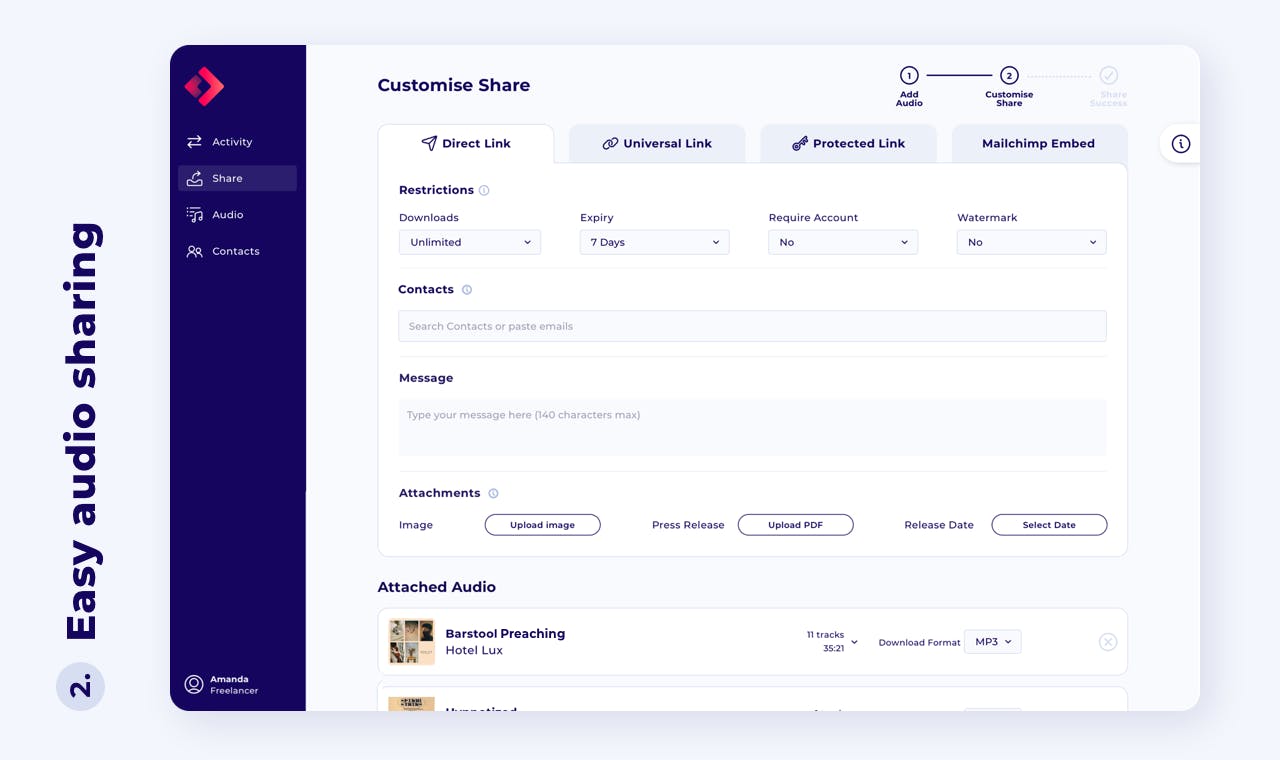1280x760 pixels.
Task: Click the Restrictions section heading
Action: (436, 190)
